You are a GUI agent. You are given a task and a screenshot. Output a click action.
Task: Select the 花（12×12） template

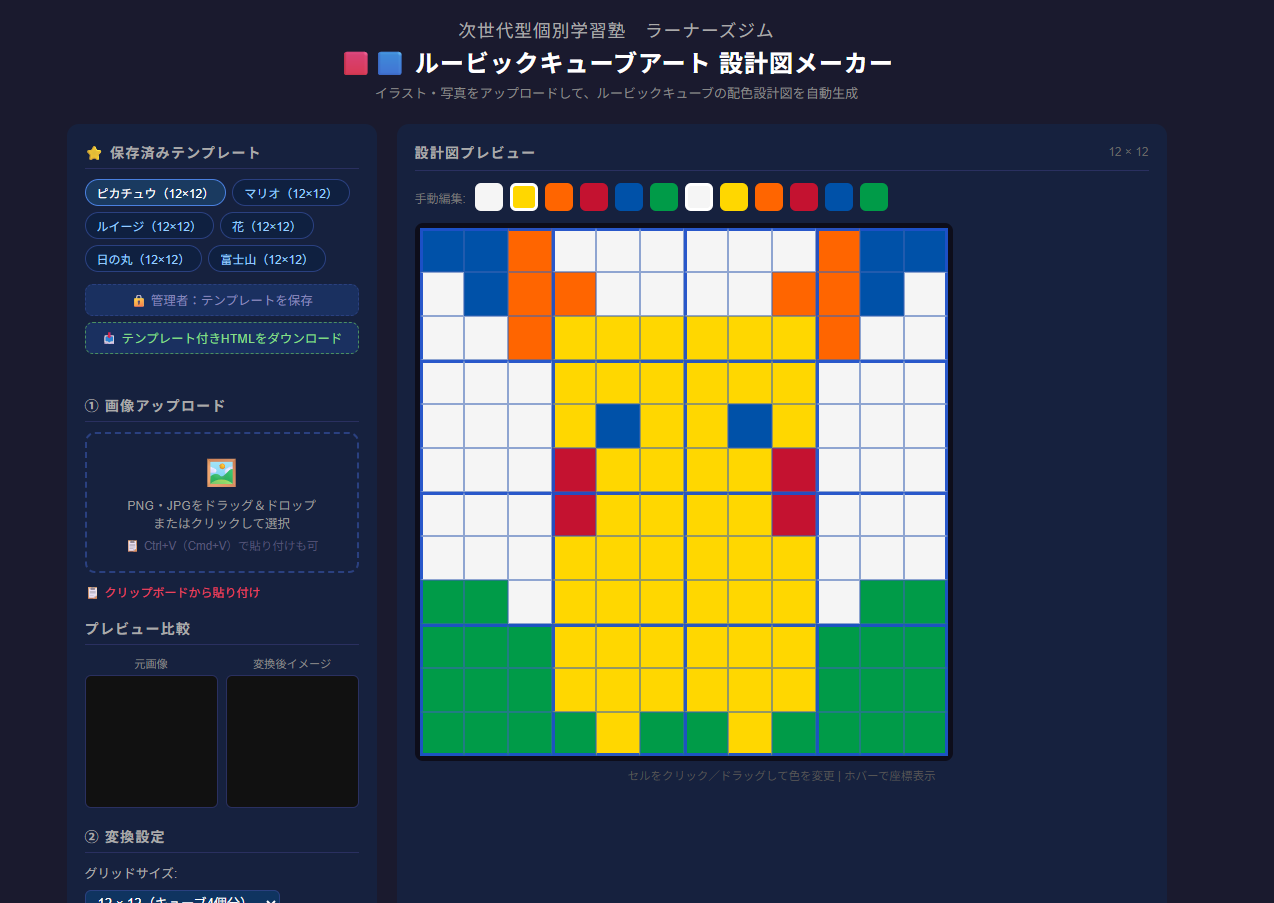(x=267, y=226)
